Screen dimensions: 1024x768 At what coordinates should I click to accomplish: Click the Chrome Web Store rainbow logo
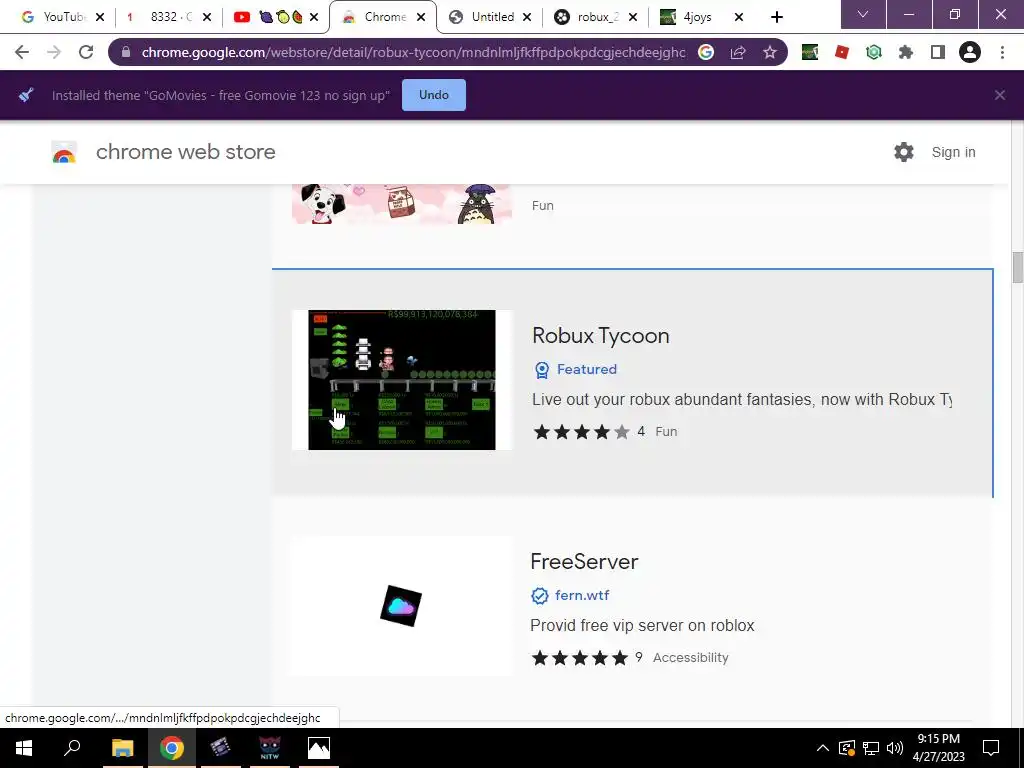(64, 152)
